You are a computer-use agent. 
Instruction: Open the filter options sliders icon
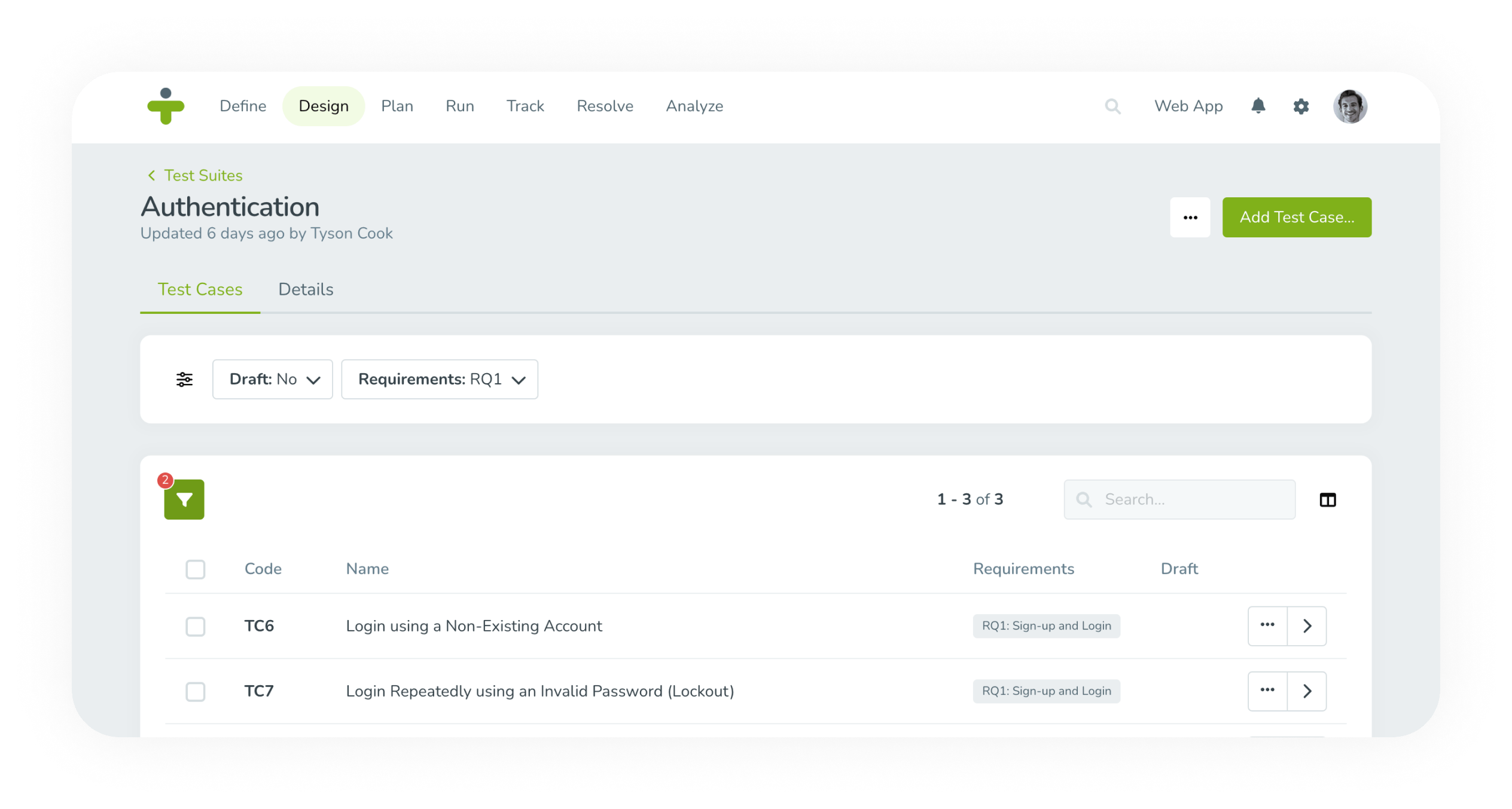pyautogui.click(x=184, y=379)
